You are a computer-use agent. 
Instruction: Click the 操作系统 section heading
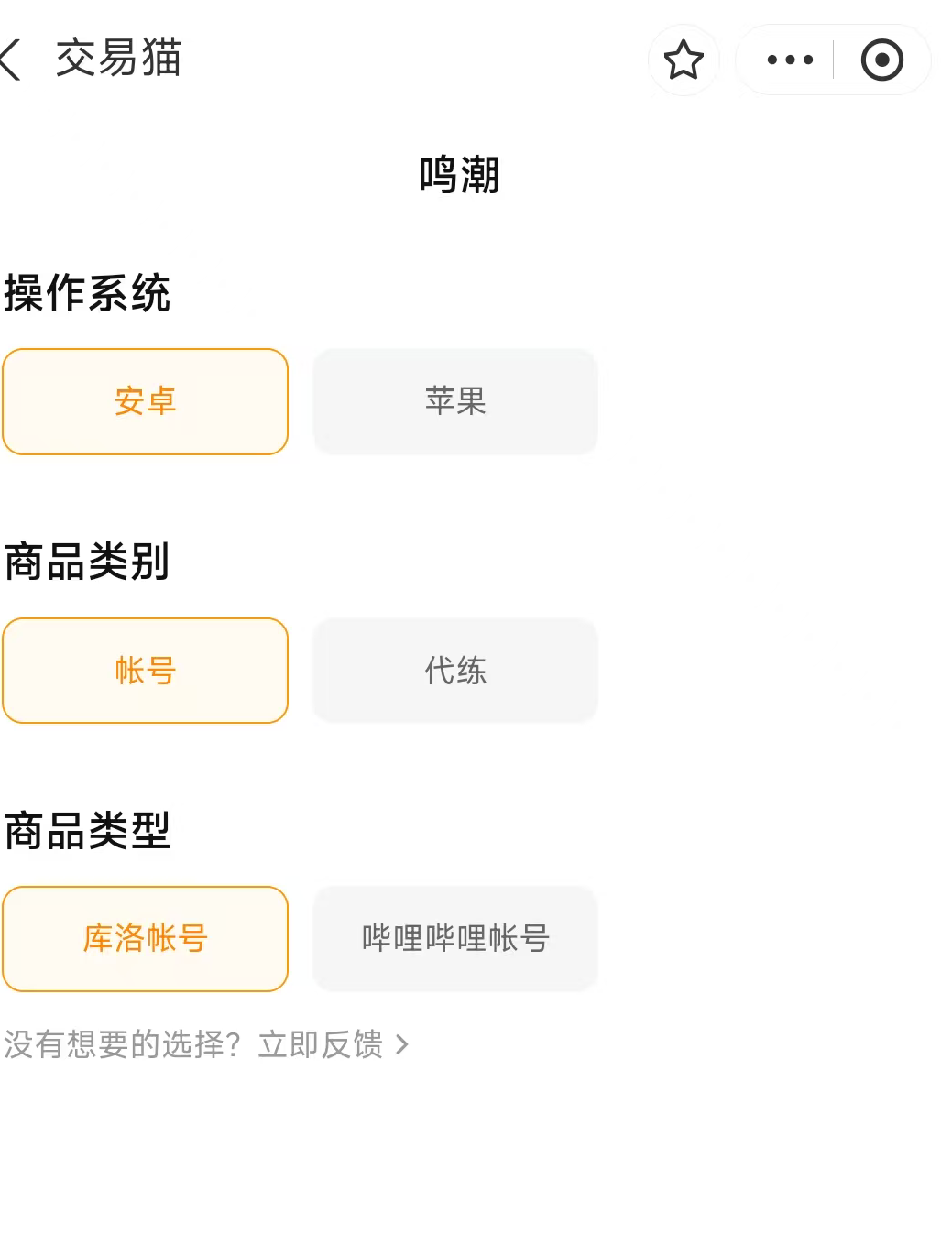coord(87,294)
